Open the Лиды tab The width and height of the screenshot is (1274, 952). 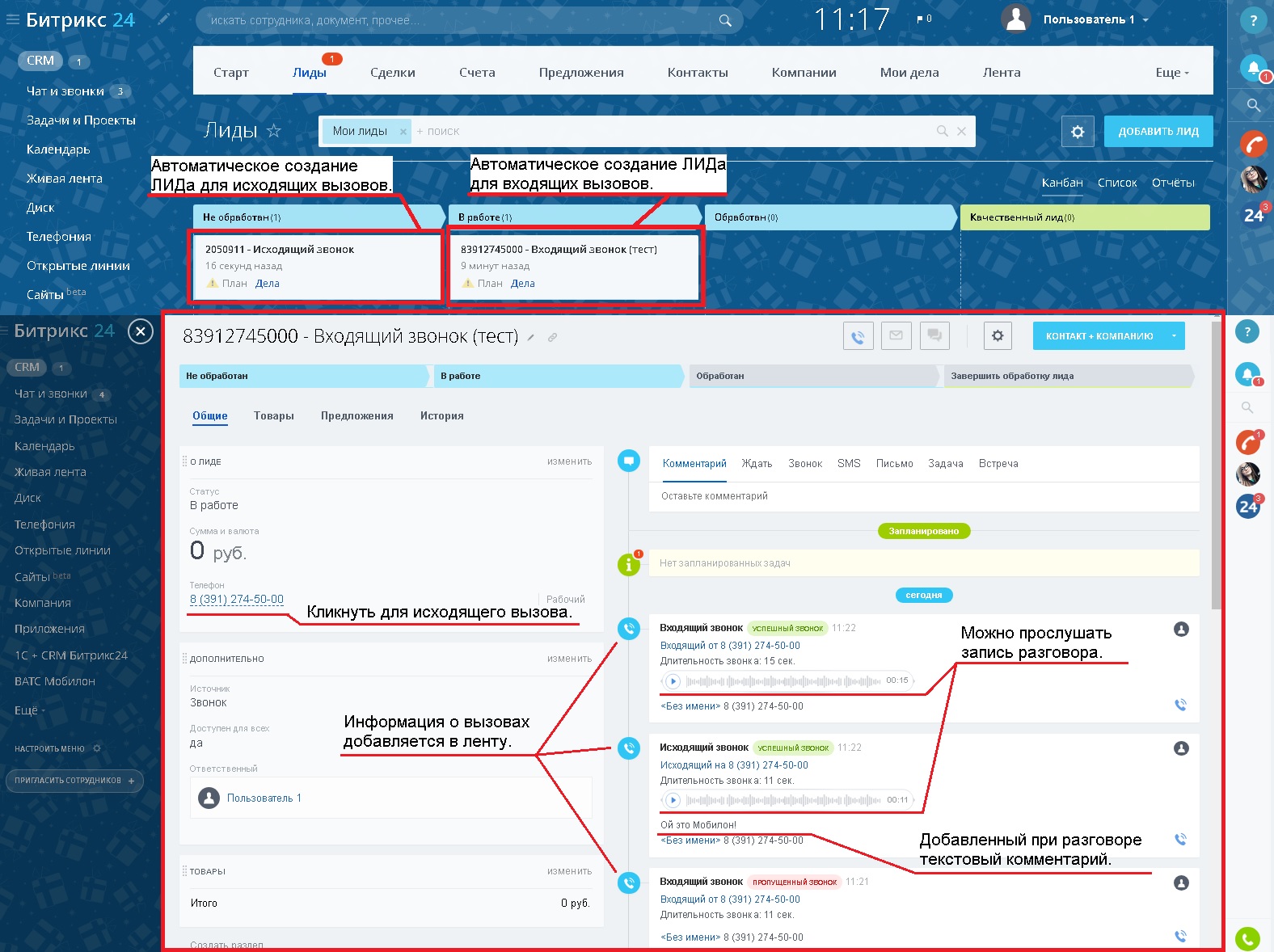310,73
